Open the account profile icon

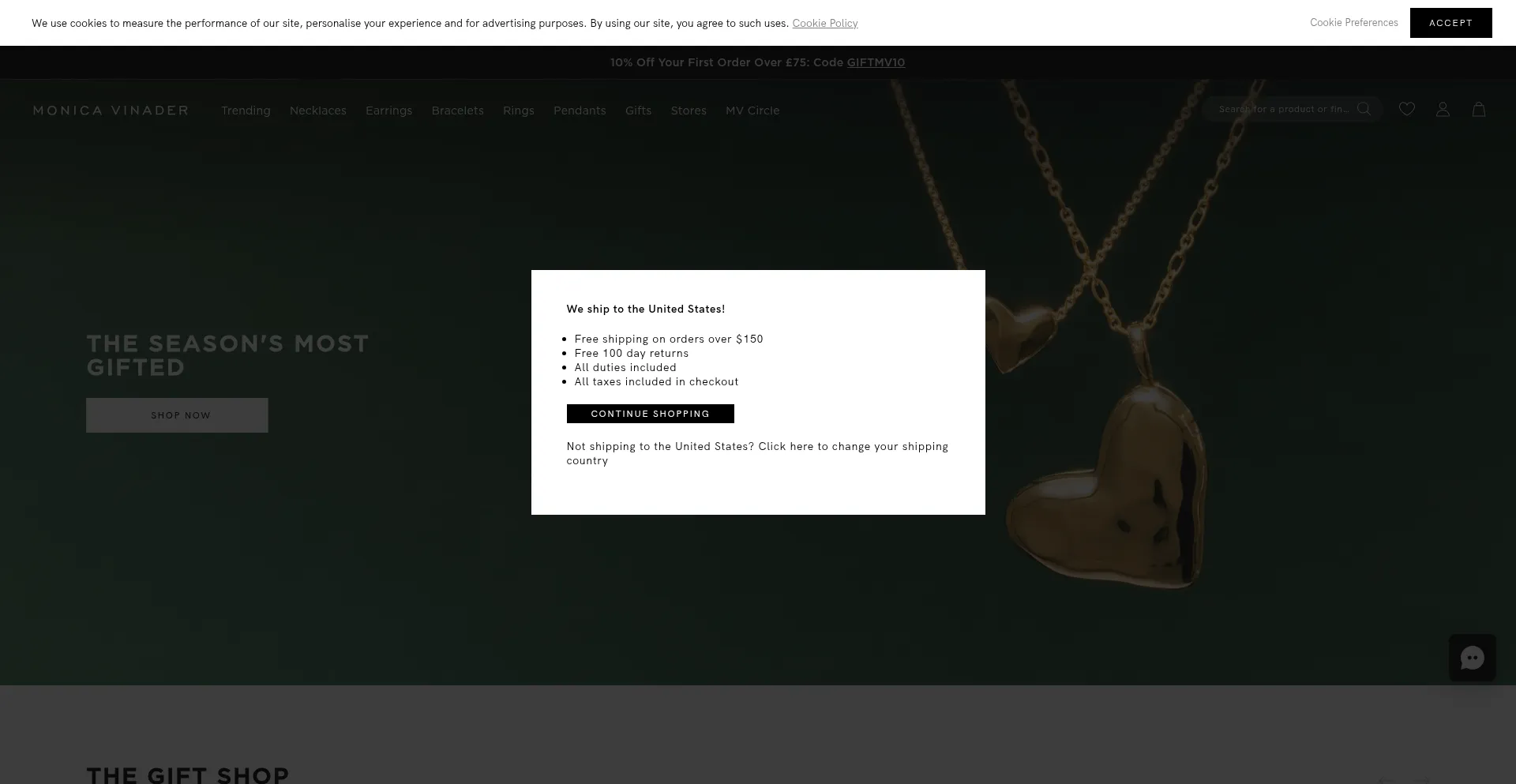point(1443,110)
